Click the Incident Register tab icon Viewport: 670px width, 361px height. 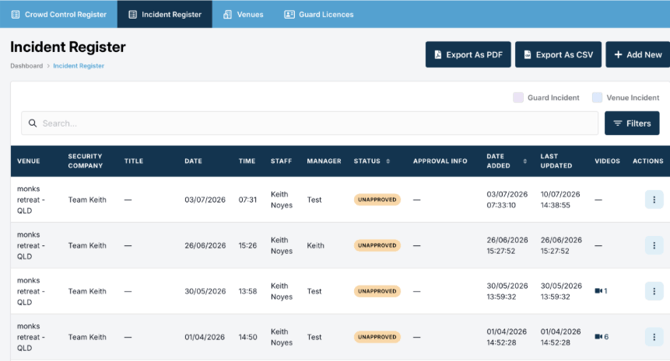[132, 15]
